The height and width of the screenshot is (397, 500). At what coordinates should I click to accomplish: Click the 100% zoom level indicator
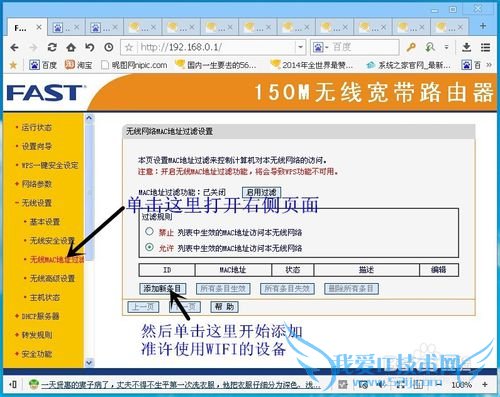(x=461, y=385)
